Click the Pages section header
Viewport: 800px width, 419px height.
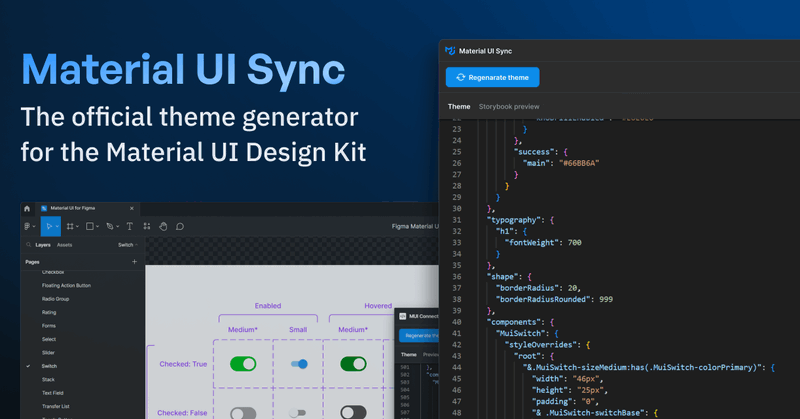(x=32, y=262)
